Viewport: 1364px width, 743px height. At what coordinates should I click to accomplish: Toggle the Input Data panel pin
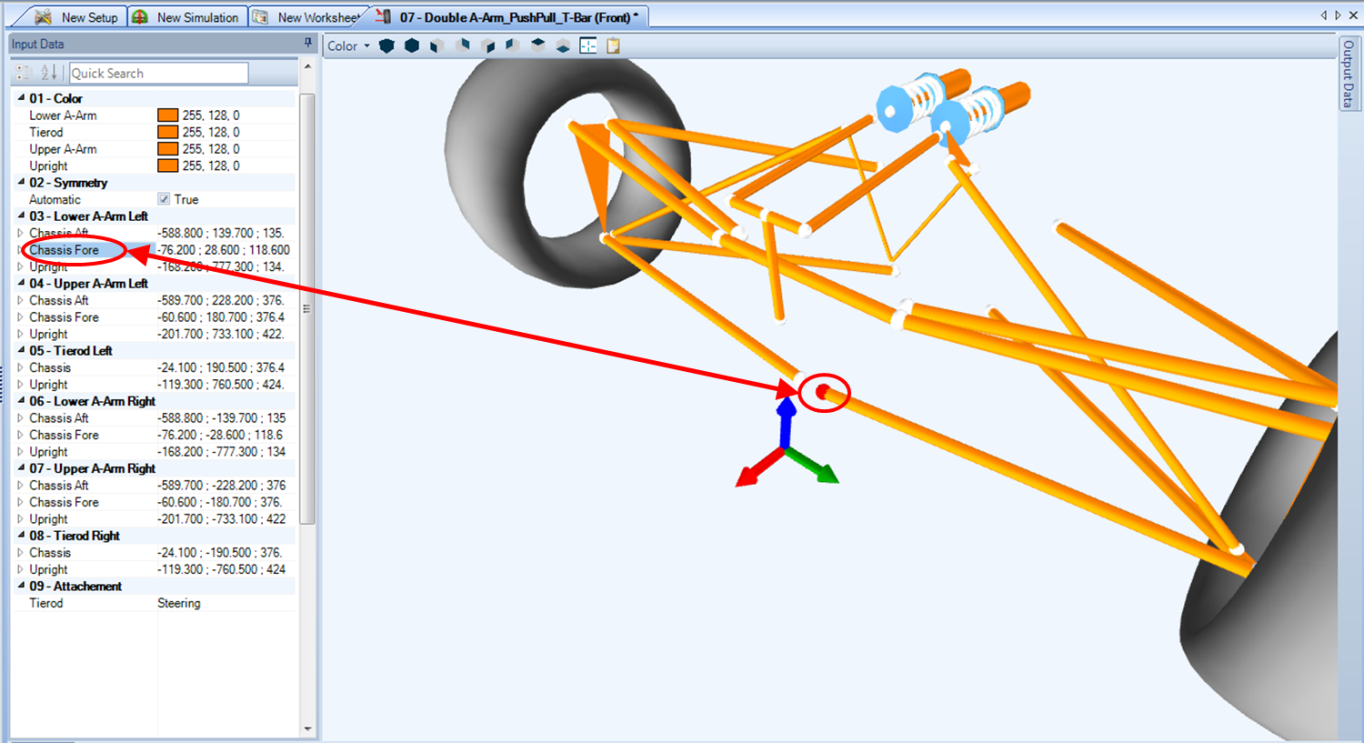[x=308, y=44]
